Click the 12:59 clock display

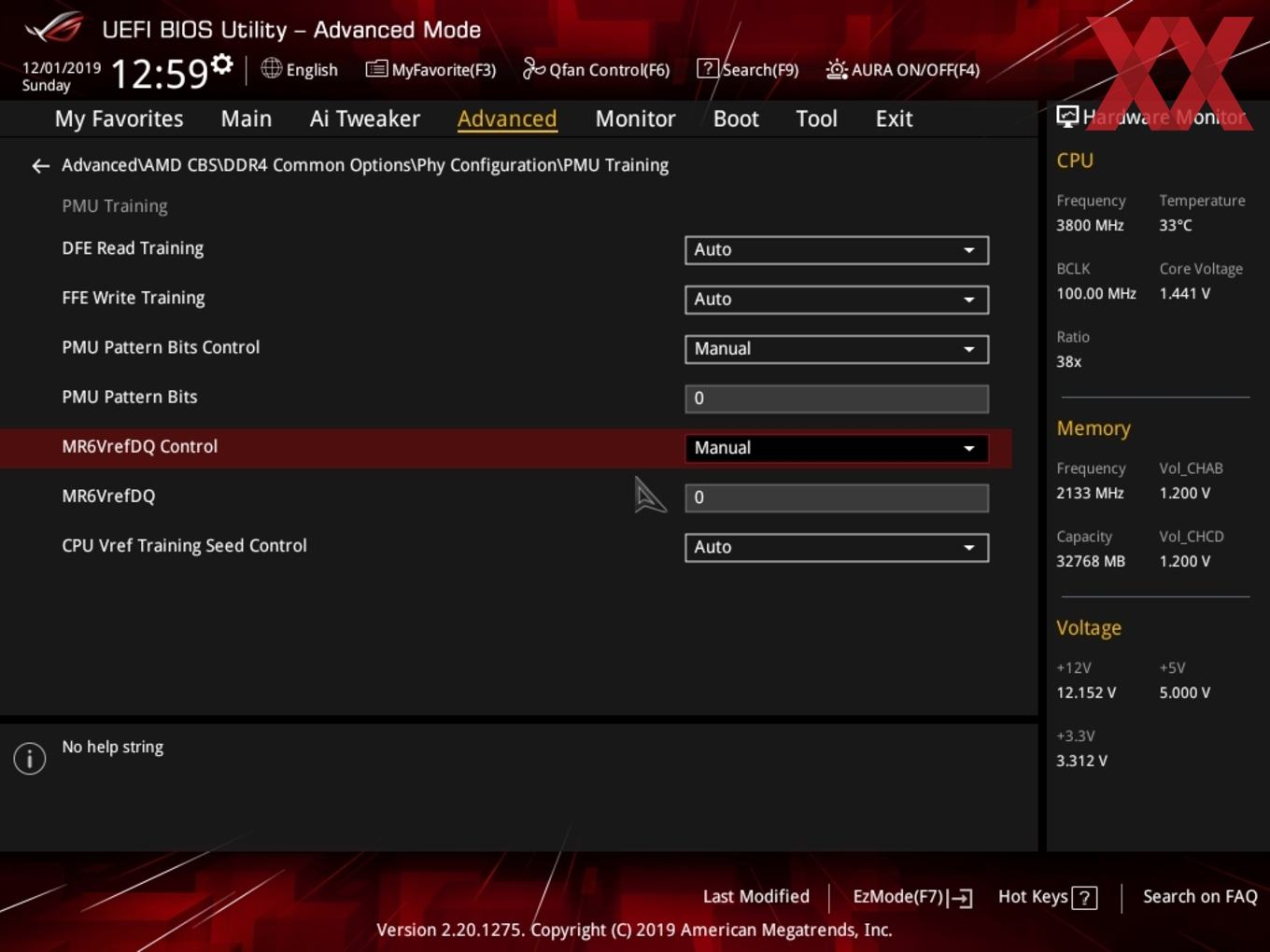tap(160, 74)
